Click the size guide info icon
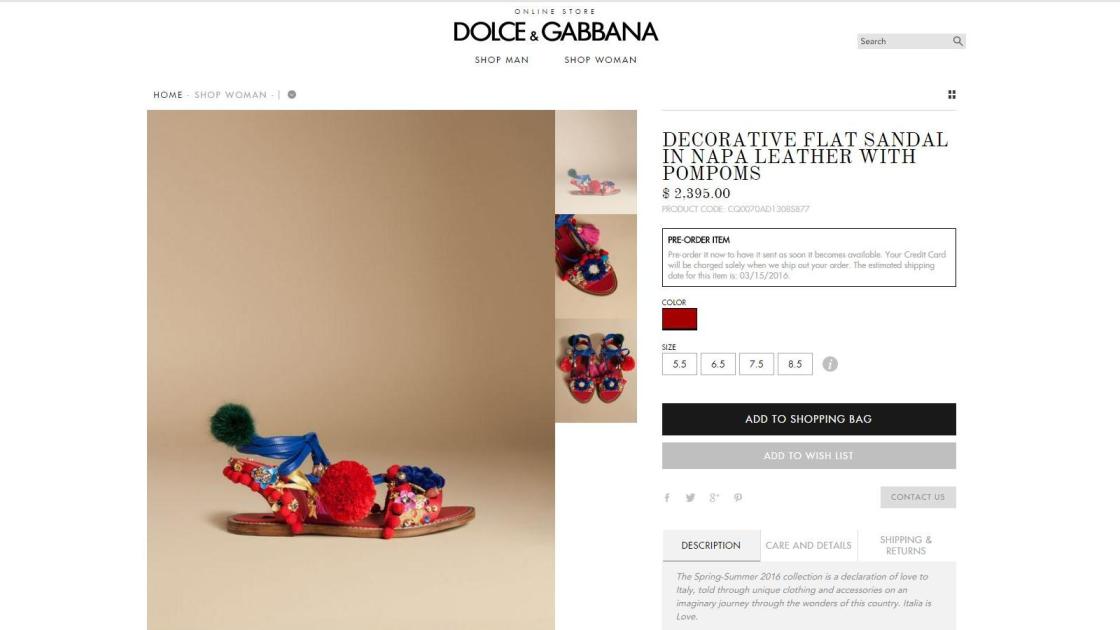1120x630 pixels. [829, 364]
